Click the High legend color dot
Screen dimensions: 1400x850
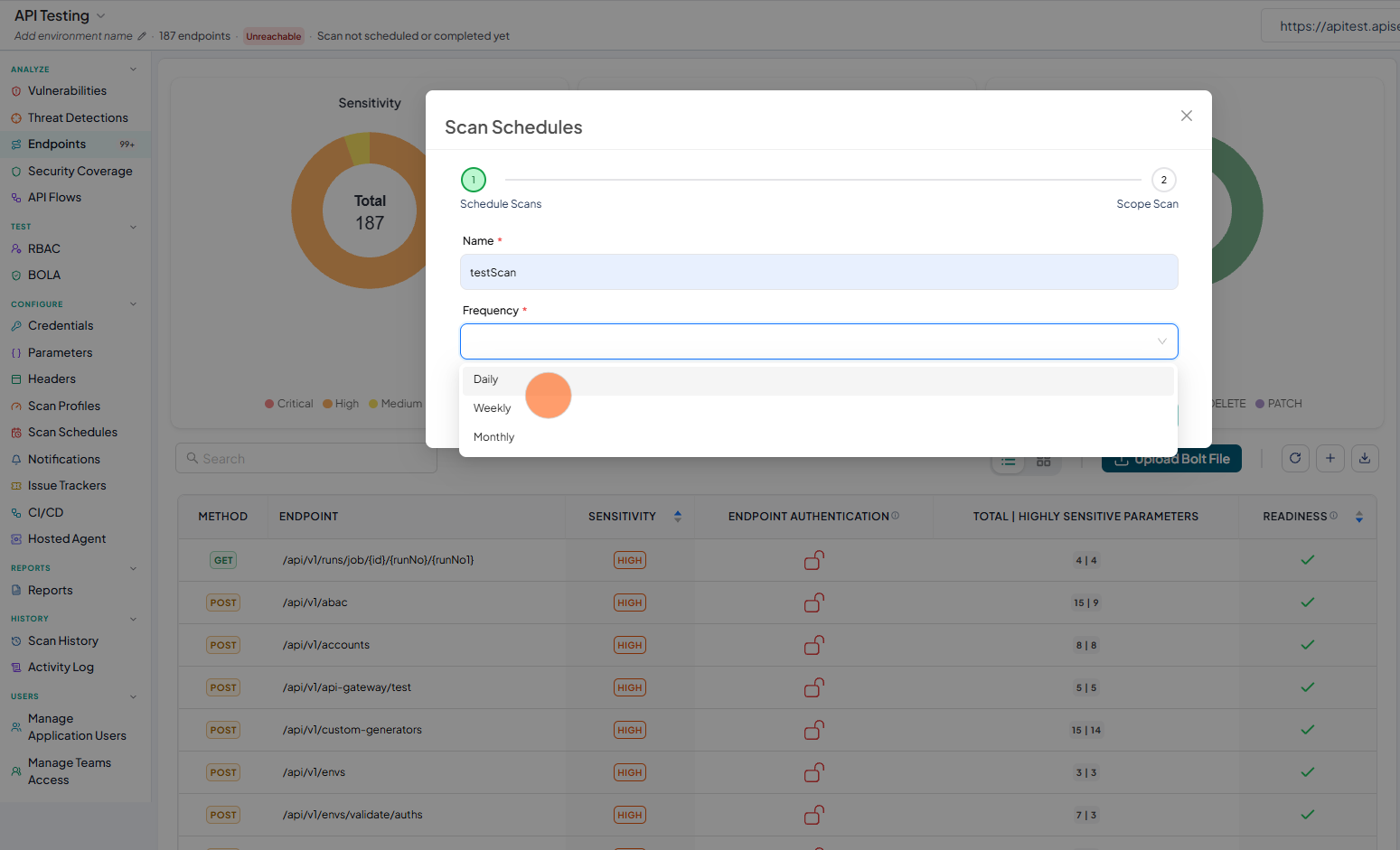(327, 404)
